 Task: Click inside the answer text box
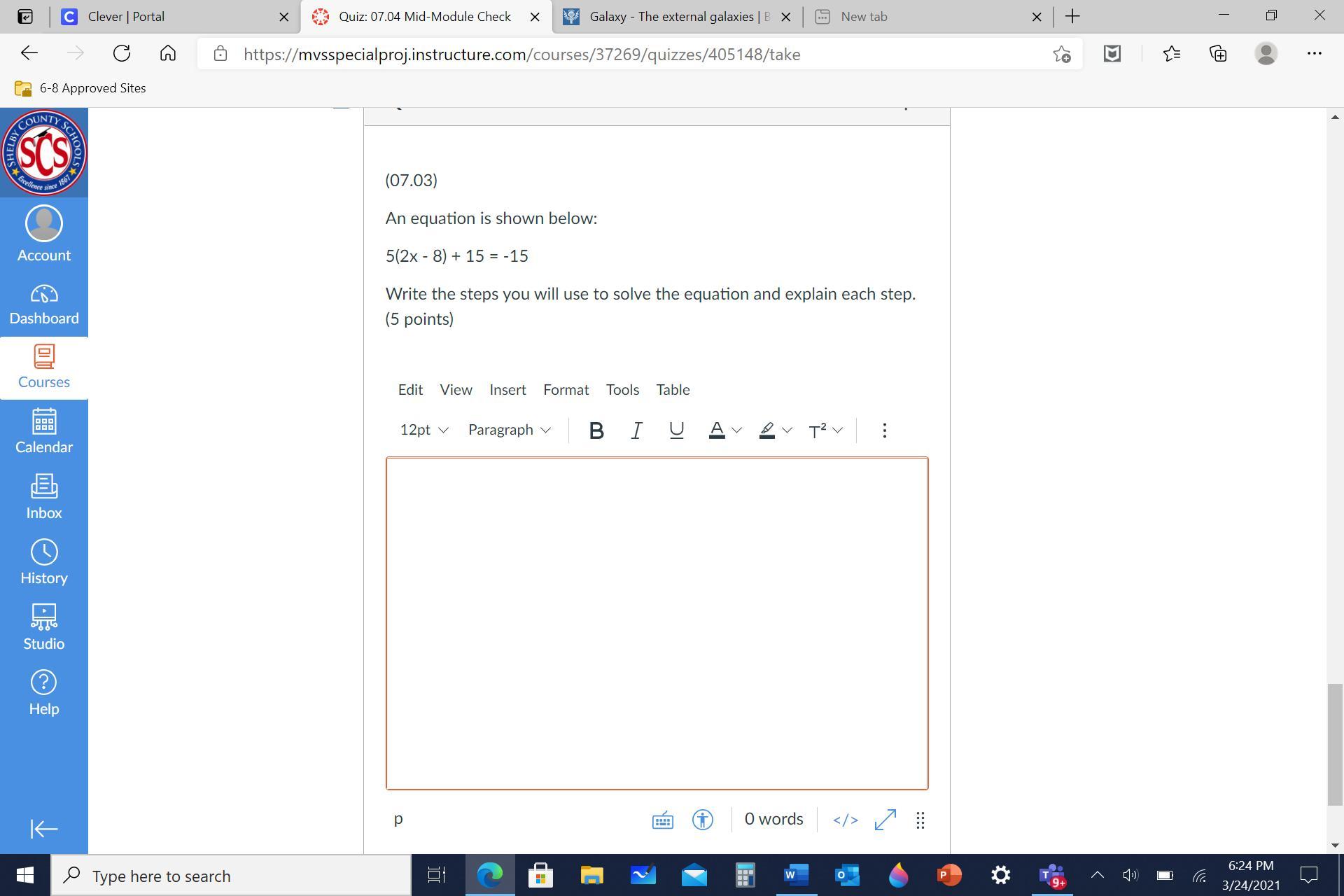click(x=656, y=623)
